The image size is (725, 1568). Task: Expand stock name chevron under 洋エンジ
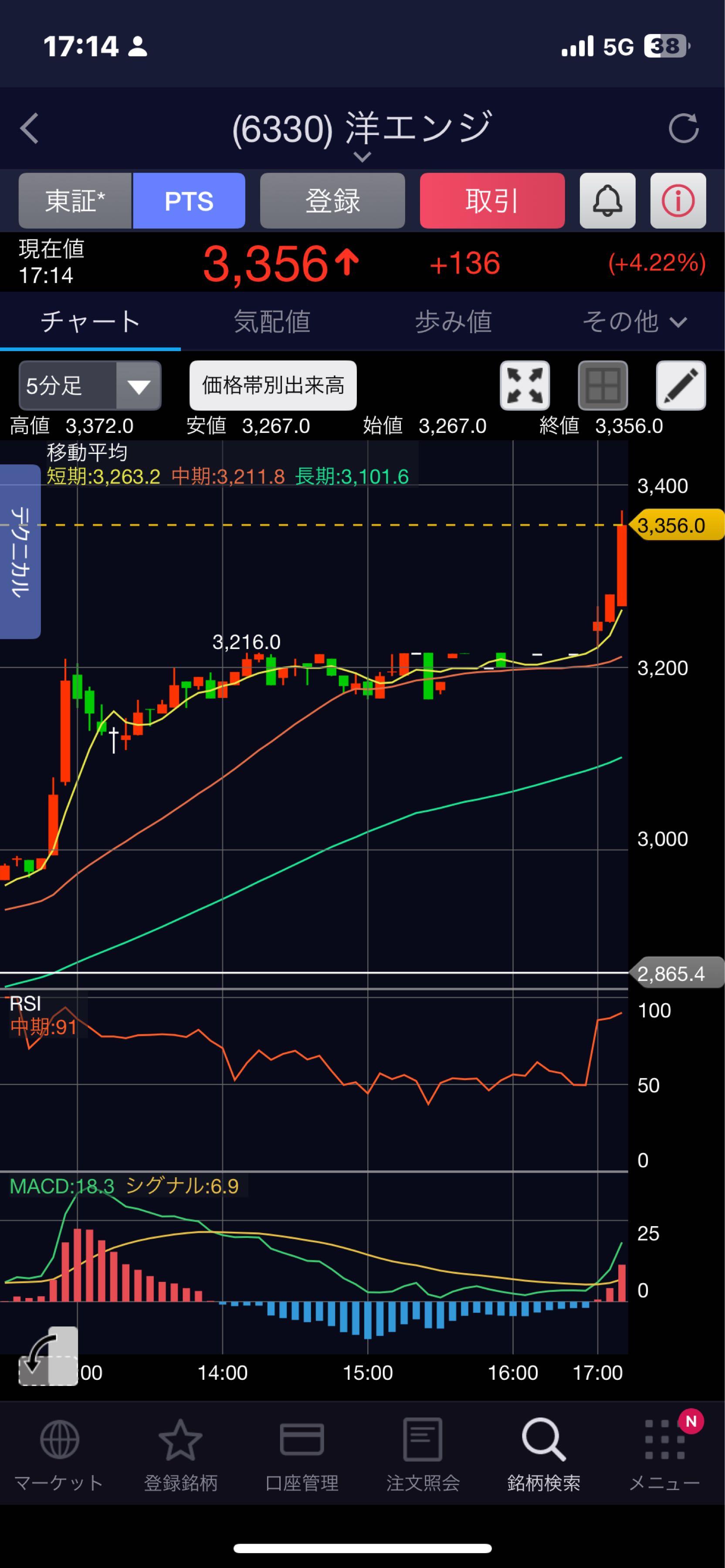point(362,158)
